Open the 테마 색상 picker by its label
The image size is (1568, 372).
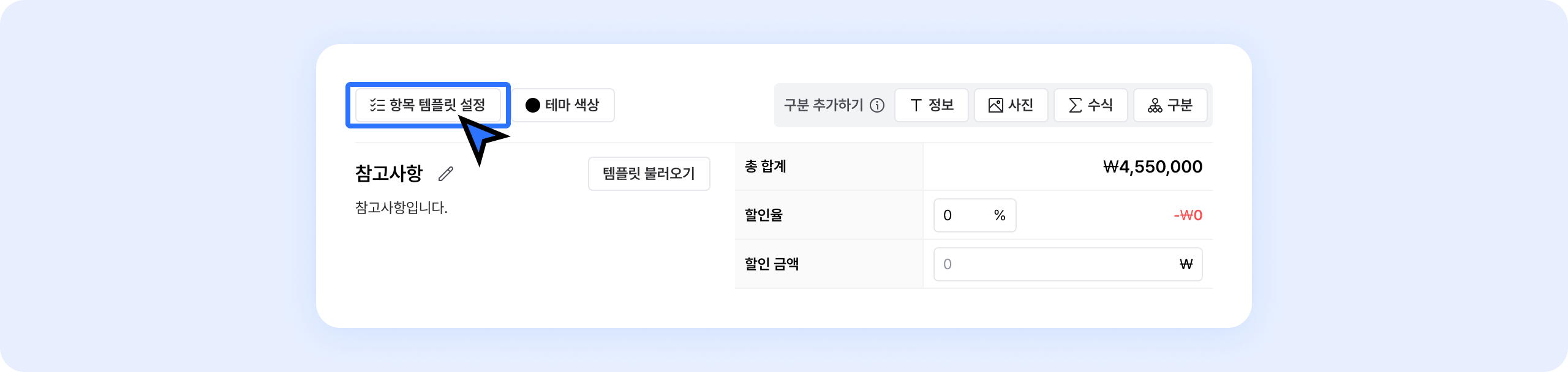572,105
